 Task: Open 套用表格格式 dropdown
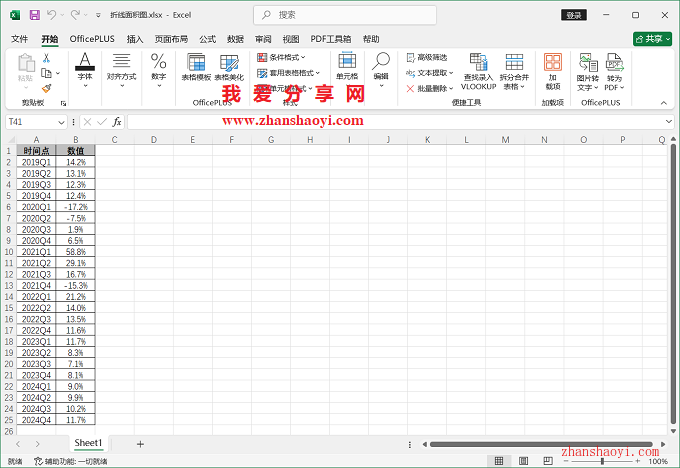[288, 73]
